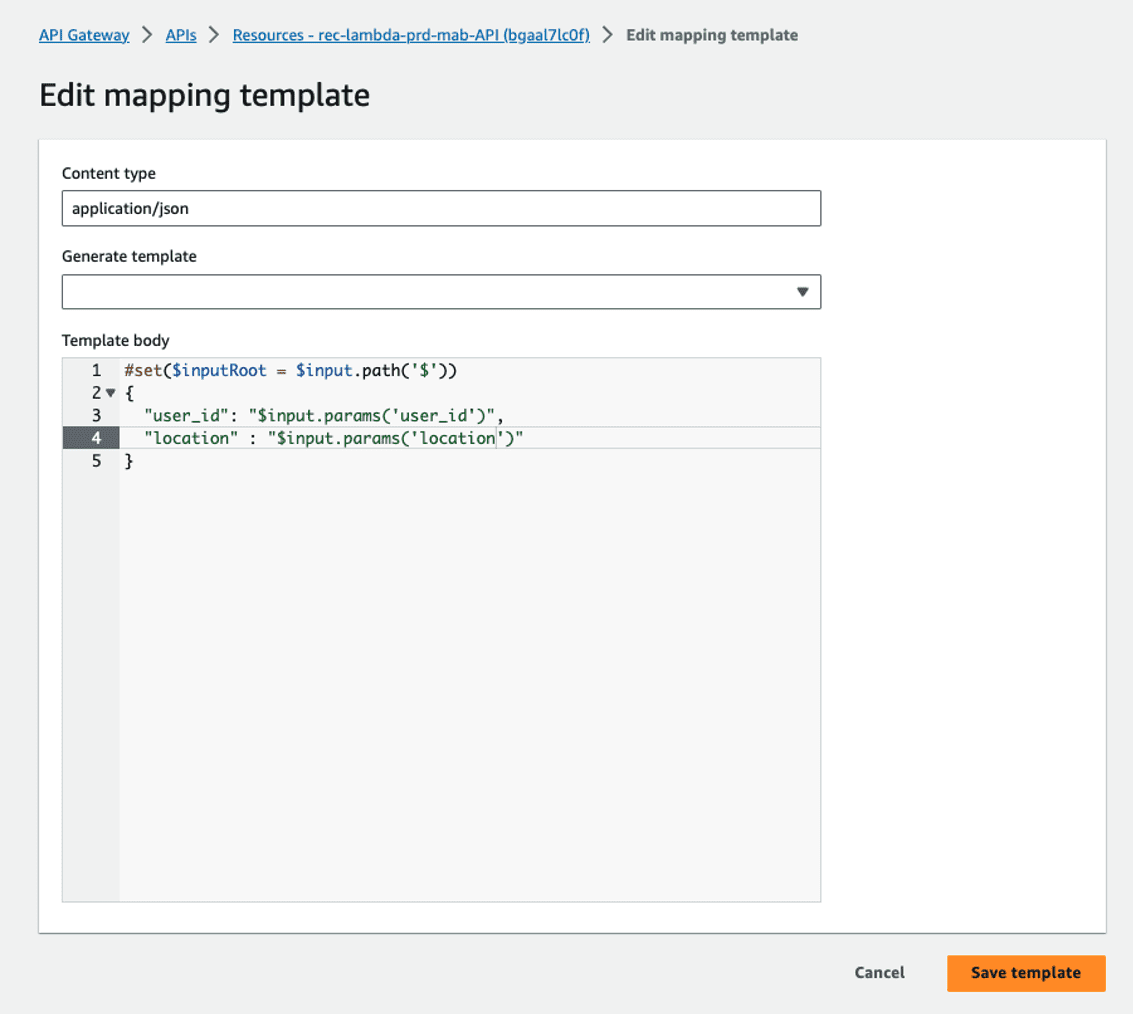
Task: Click the current Edit mapping template breadcrumb
Action: 711,35
